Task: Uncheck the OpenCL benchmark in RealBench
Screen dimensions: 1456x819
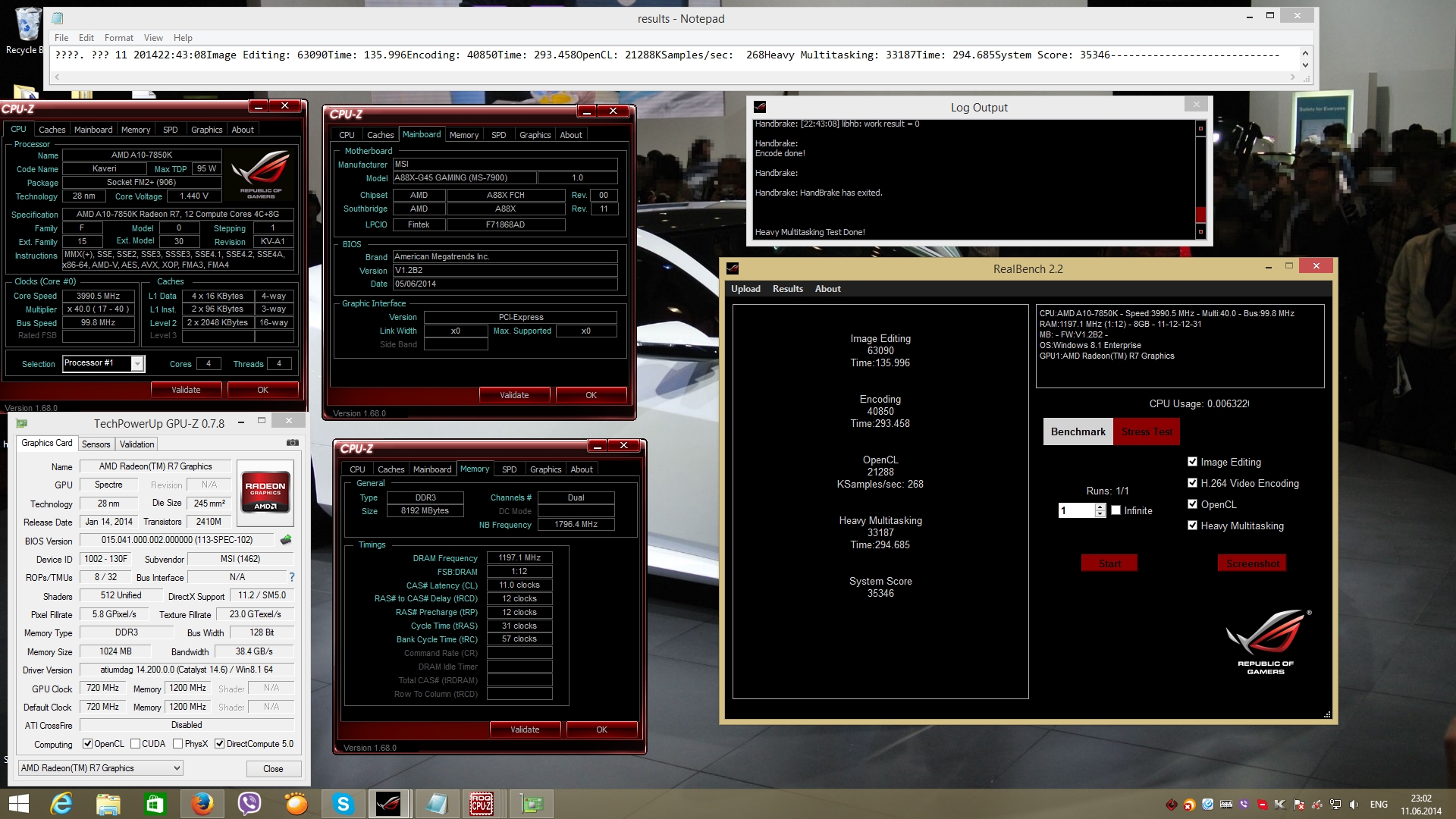Action: point(1192,504)
